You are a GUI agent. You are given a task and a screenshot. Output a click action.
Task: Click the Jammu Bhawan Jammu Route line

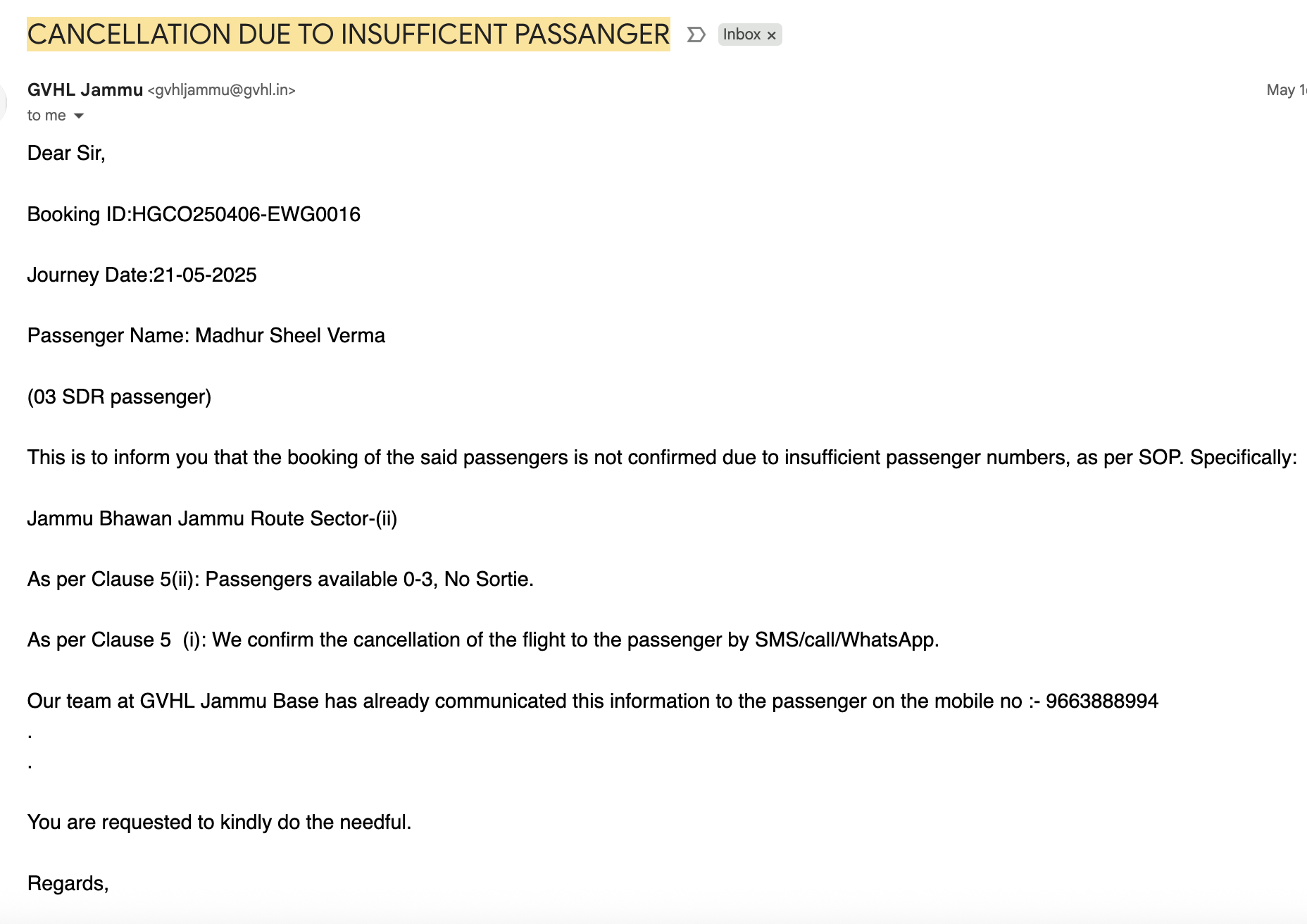212,519
